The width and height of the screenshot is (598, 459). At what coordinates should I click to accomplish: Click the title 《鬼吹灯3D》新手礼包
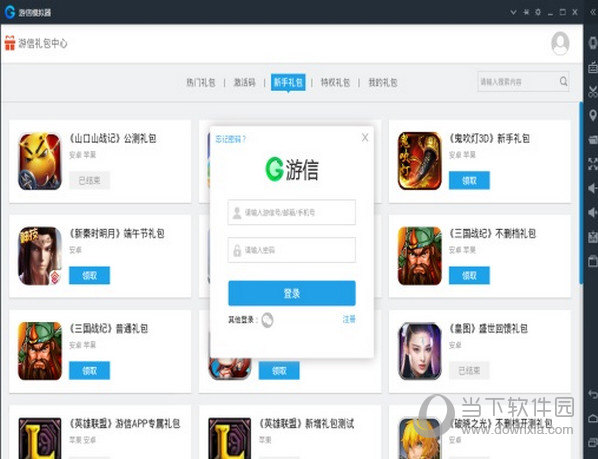tap(489, 138)
